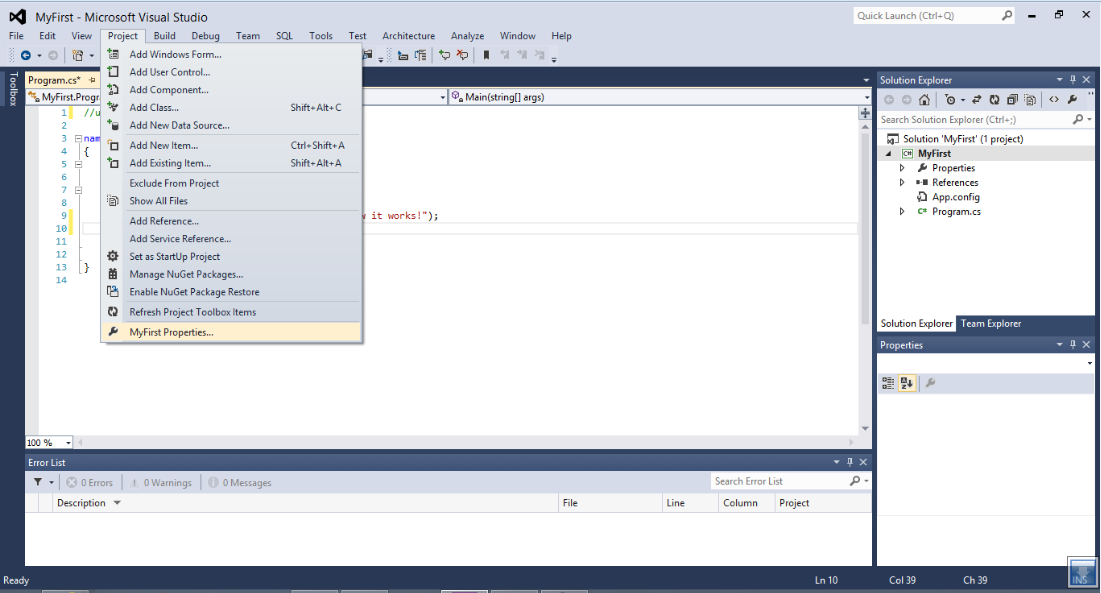This screenshot has width=1101, height=593.
Task: Click the editor split window handle icon
Action: (865, 113)
